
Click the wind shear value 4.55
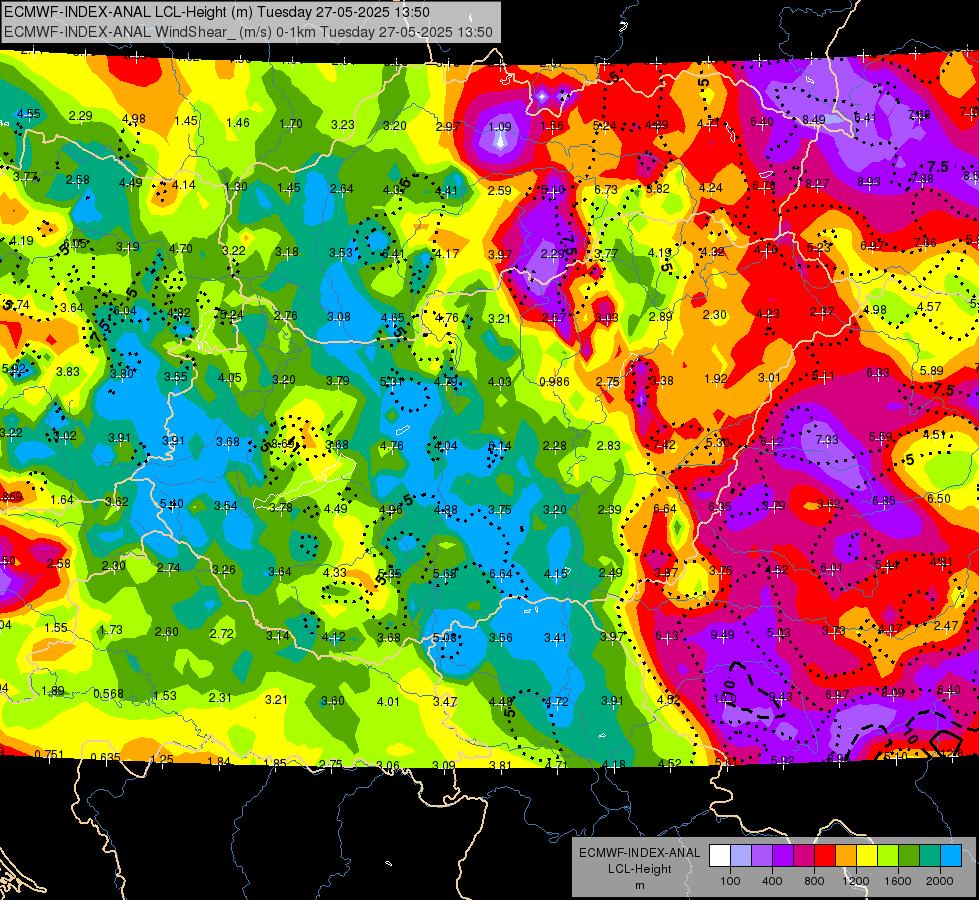click(28, 114)
